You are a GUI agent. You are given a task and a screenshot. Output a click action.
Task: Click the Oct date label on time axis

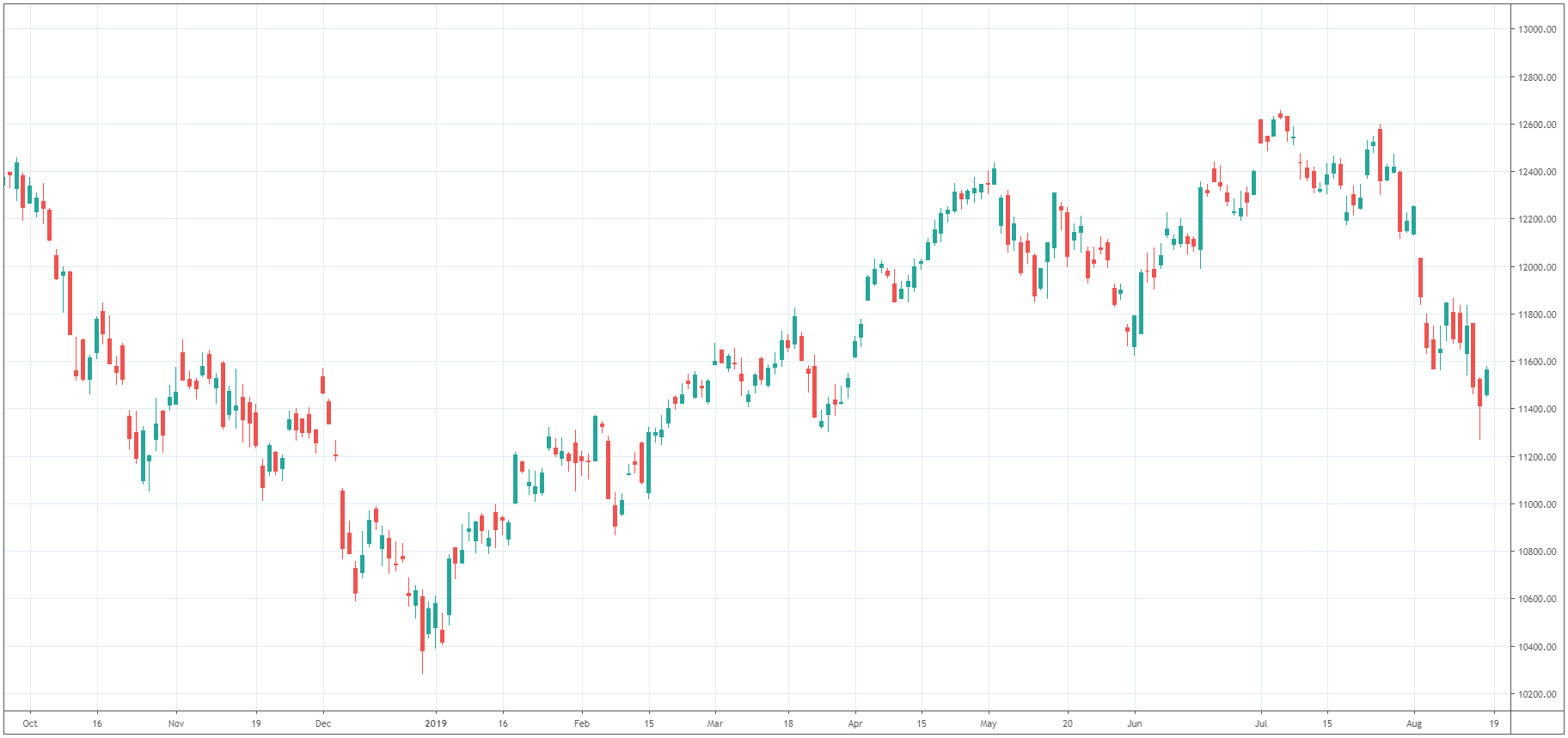pos(30,723)
